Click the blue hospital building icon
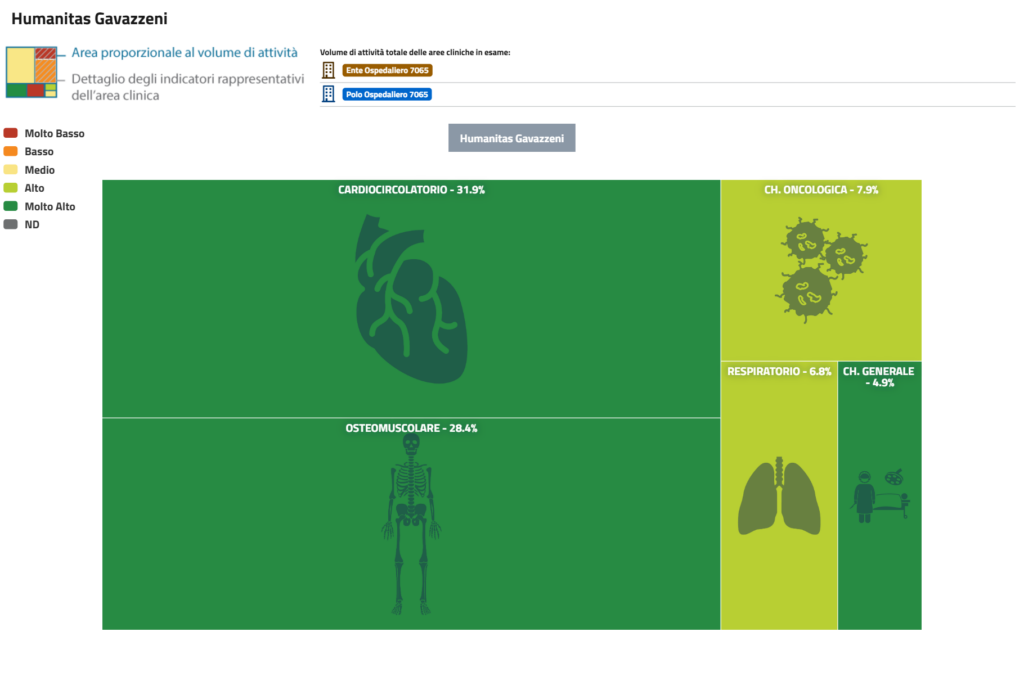The height and width of the screenshot is (686, 1024). [329, 94]
